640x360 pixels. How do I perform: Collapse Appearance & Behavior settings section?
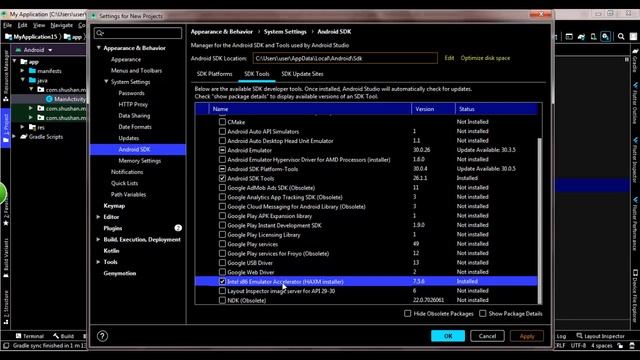coord(99,48)
